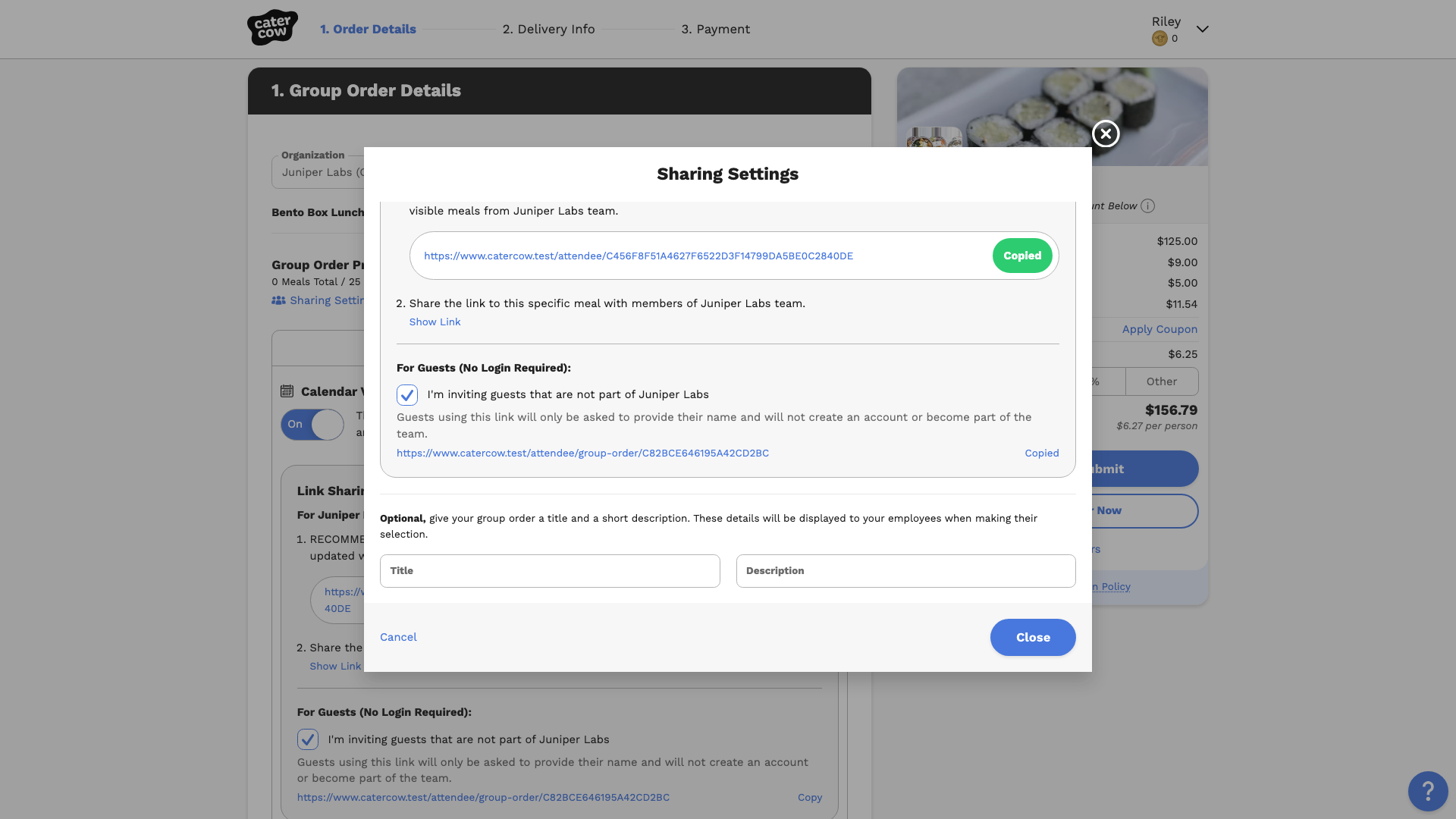1456x819 pixels.
Task: Open the help question mark bubble
Action: [1428, 791]
